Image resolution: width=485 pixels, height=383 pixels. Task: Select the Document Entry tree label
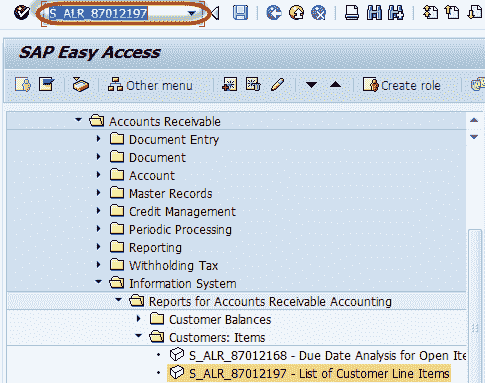(x=174, y=140)
